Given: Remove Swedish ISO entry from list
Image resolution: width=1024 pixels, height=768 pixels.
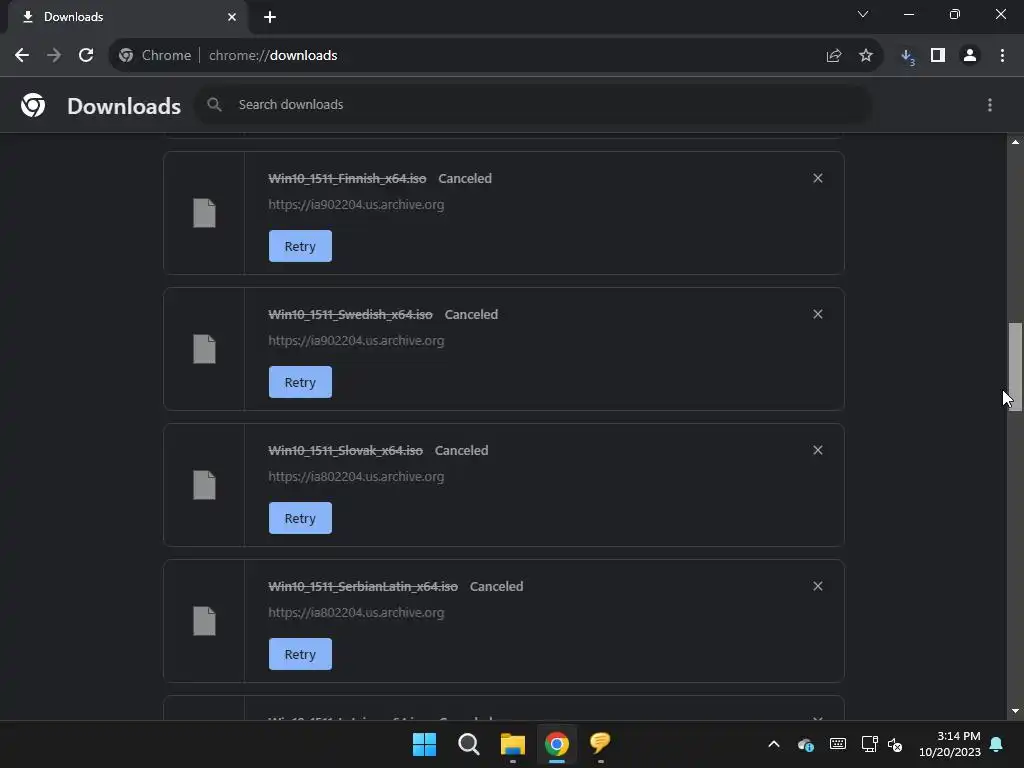Looking at the screenshot, I should pos(818,314).
